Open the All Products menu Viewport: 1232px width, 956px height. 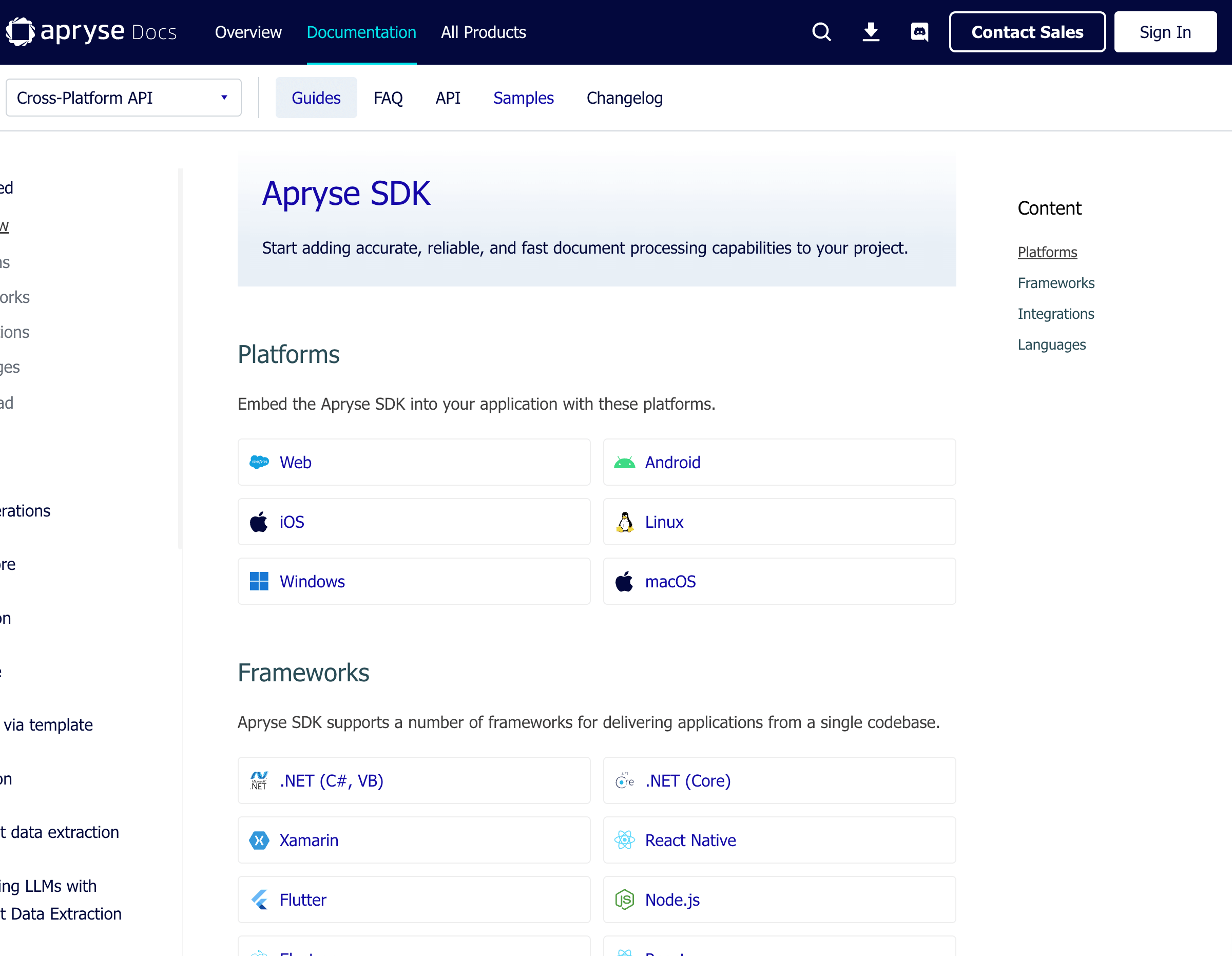(484, 32)
